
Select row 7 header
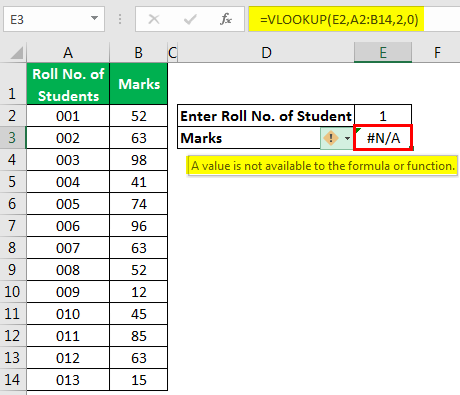[13, 226]
